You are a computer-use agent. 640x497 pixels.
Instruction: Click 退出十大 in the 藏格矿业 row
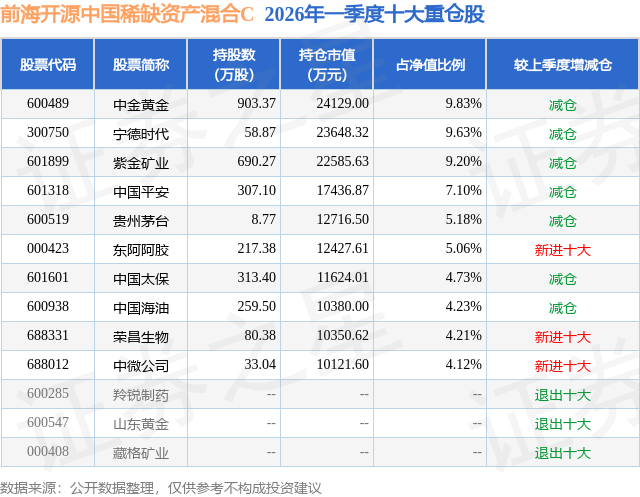click(563, 453)
